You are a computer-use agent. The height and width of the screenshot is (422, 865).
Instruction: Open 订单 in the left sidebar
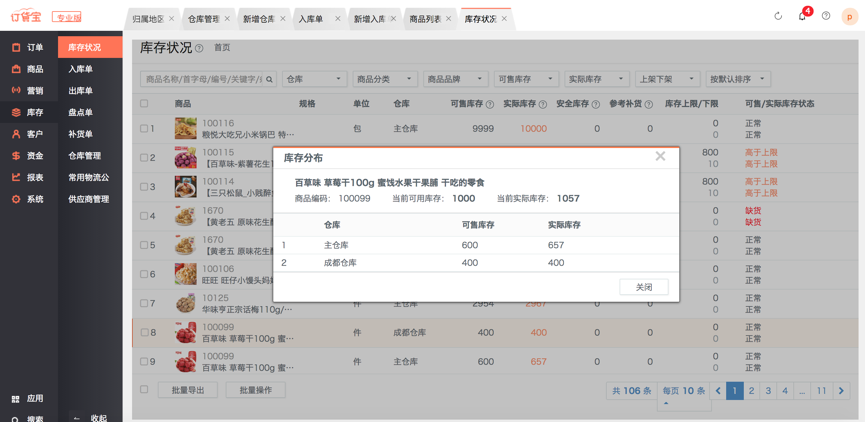(34, 47)
